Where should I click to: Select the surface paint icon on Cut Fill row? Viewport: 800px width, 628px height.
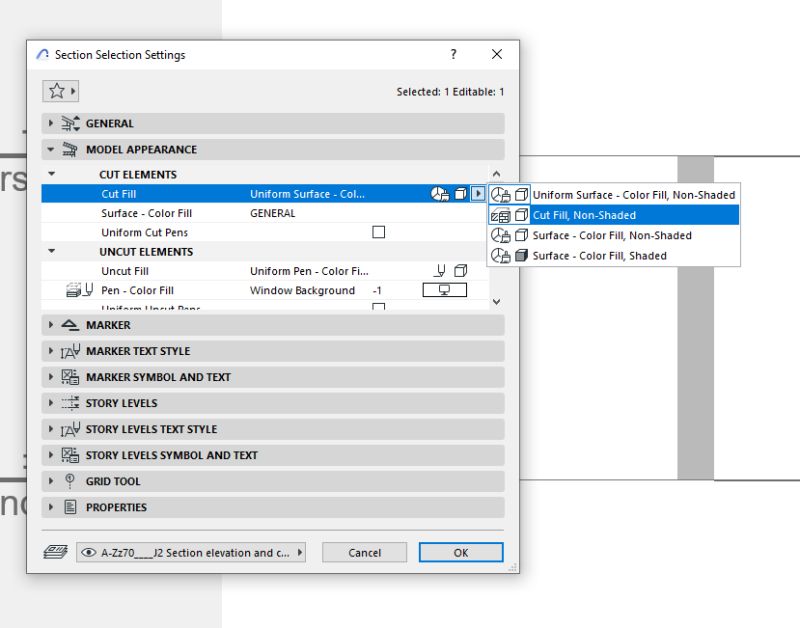point(440,194)
